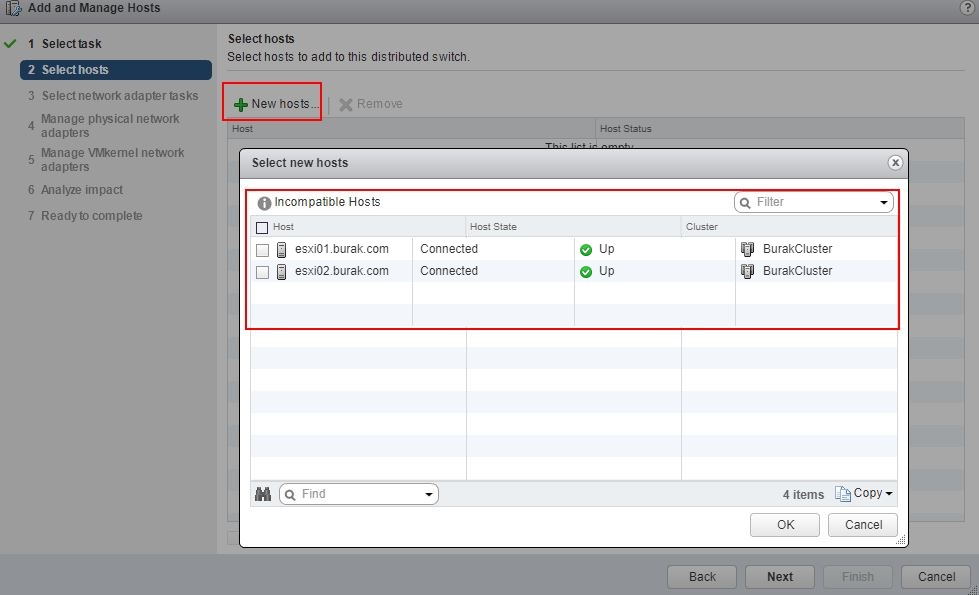979x595 pixels.
Task: Sort by the Host State column header
Action: pos(493,227)
